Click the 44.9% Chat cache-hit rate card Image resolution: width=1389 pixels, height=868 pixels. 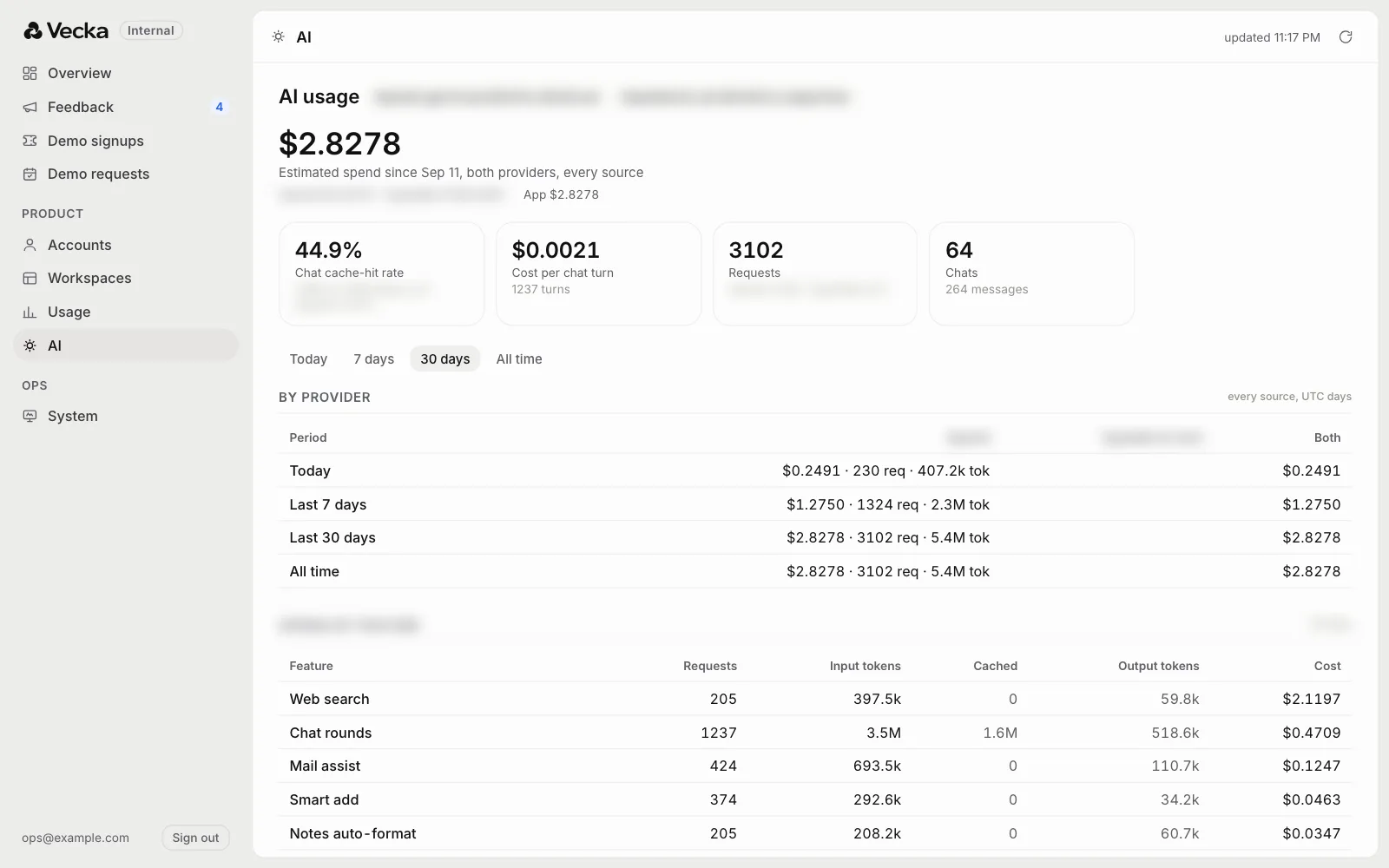point(381,273)
